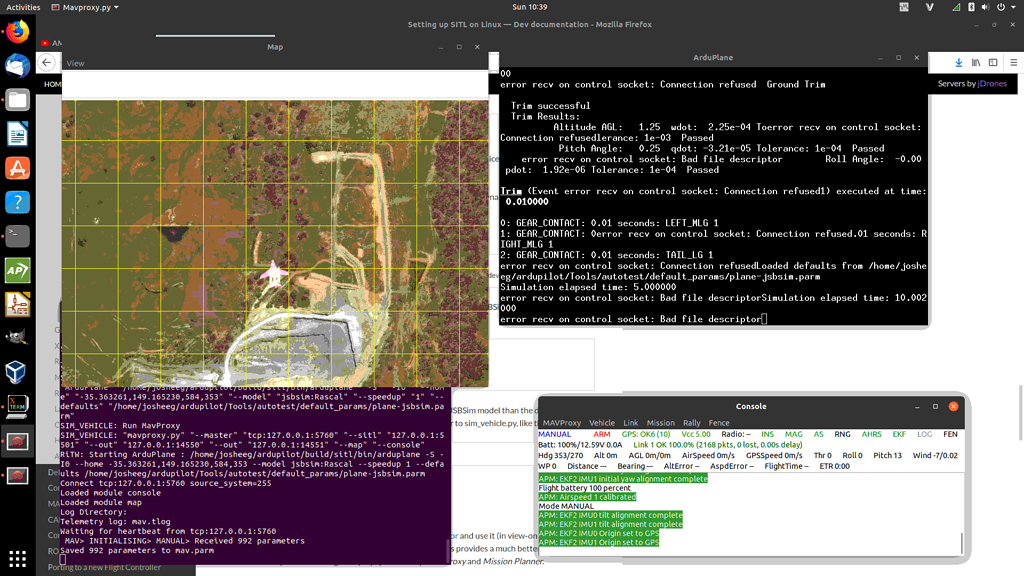Click the red ARM indicator in Console

[600, 435]
